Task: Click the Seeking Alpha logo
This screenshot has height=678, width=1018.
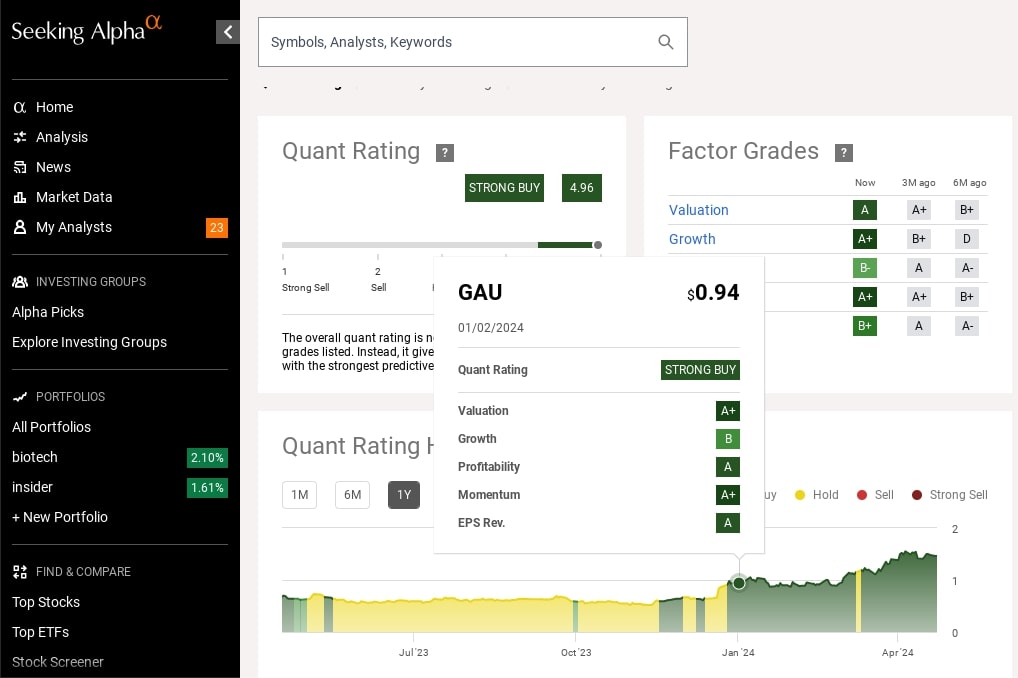Action: coord(86,30)
